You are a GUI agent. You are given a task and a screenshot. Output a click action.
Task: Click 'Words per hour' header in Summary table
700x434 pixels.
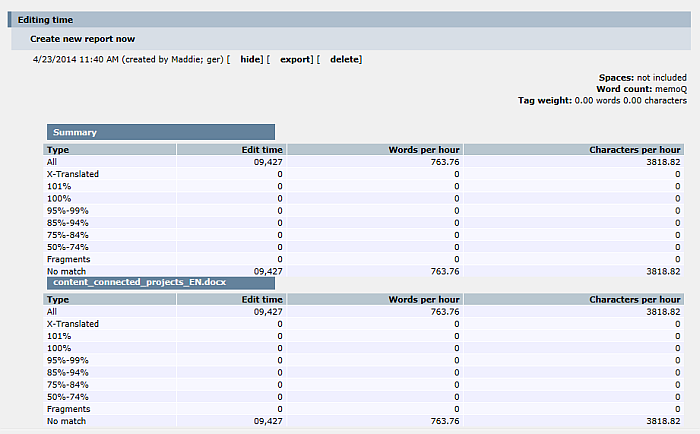pyautogui.click(x=423, y=149)
